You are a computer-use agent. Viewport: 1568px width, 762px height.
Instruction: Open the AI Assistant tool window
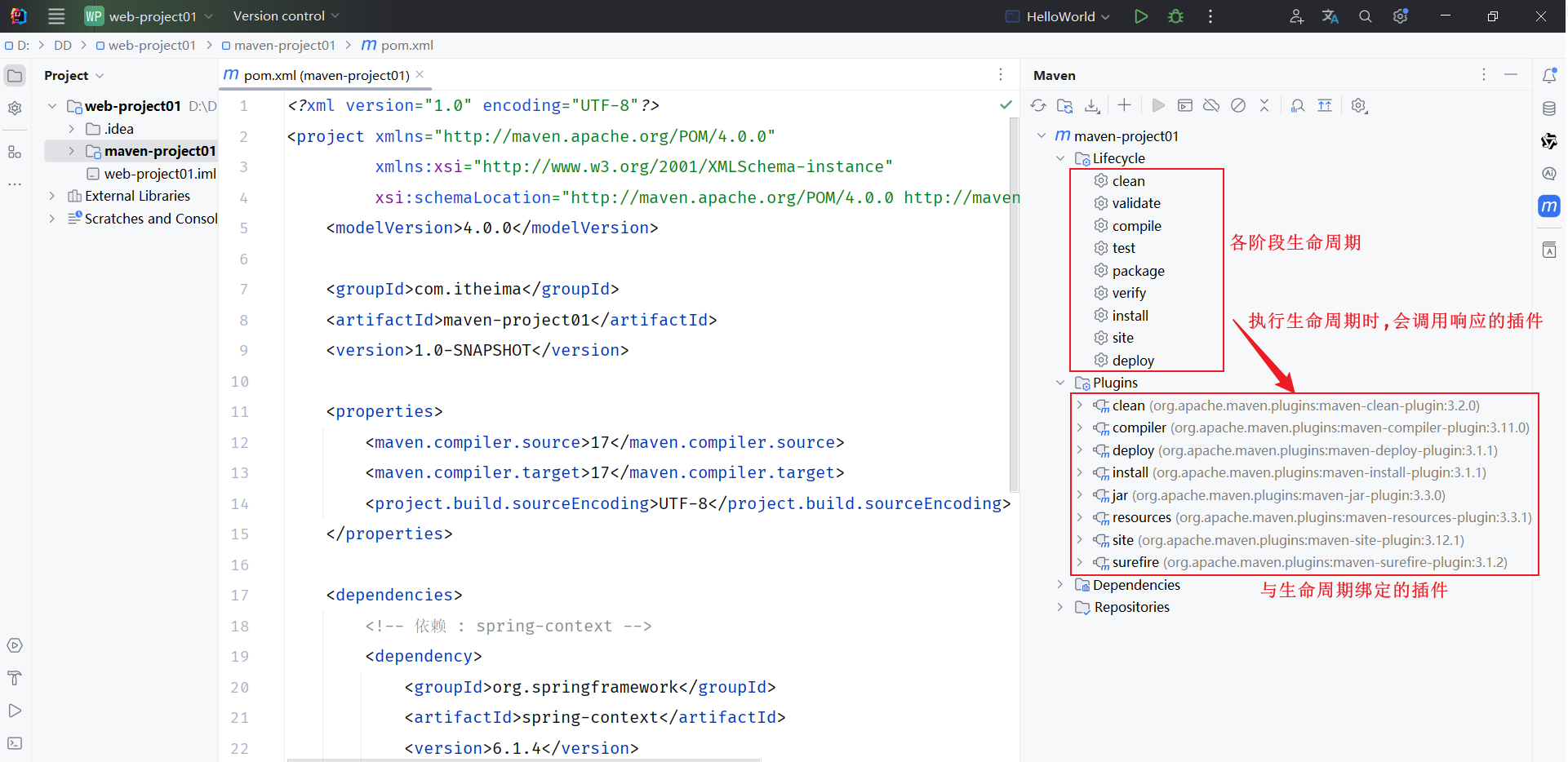tap(1550, 173)
